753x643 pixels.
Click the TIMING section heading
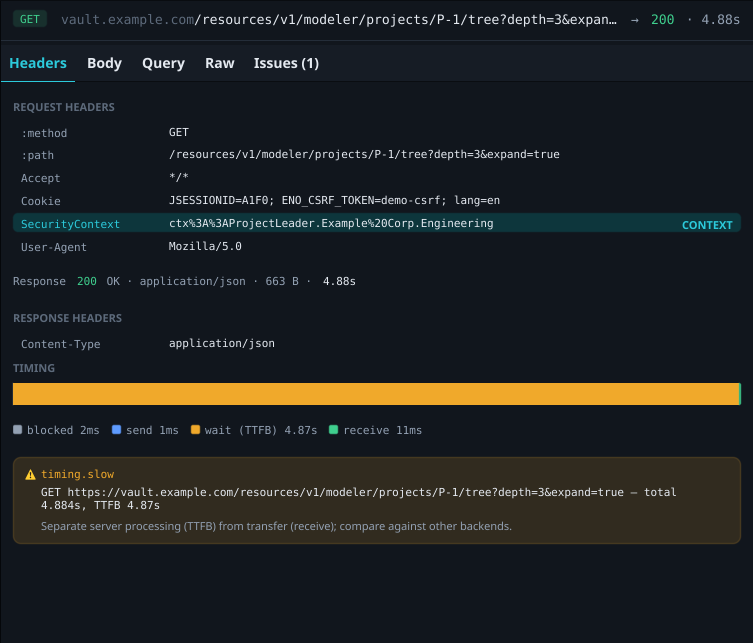tap(34, 368)
